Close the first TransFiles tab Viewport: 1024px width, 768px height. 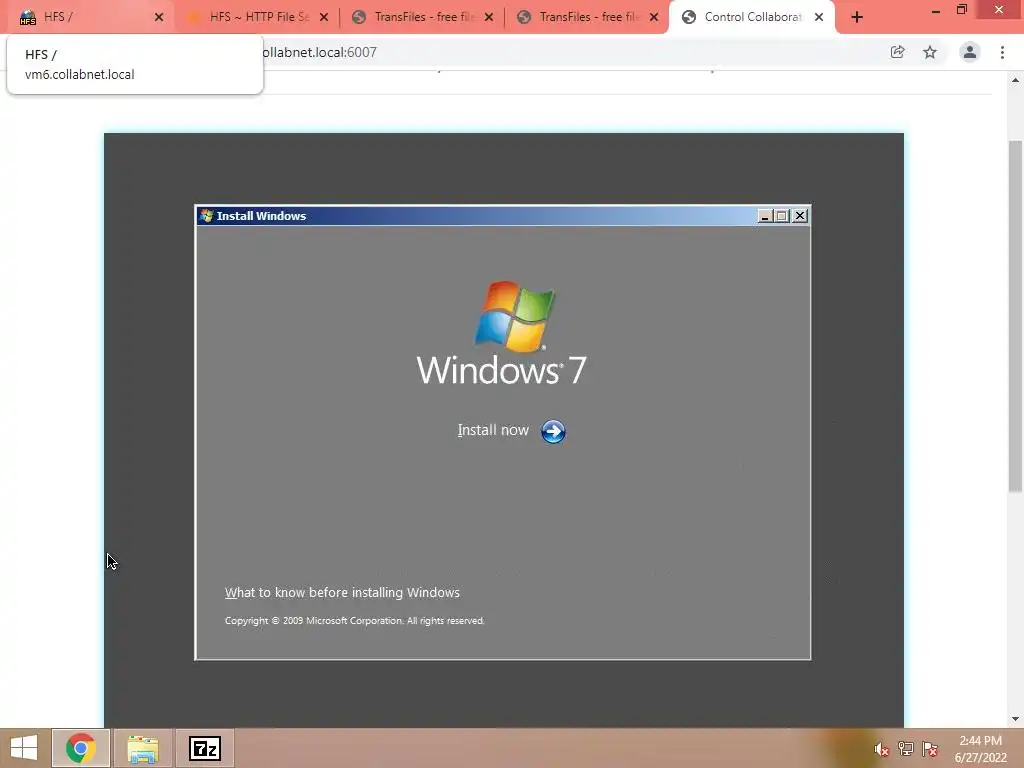coord(489,17)
